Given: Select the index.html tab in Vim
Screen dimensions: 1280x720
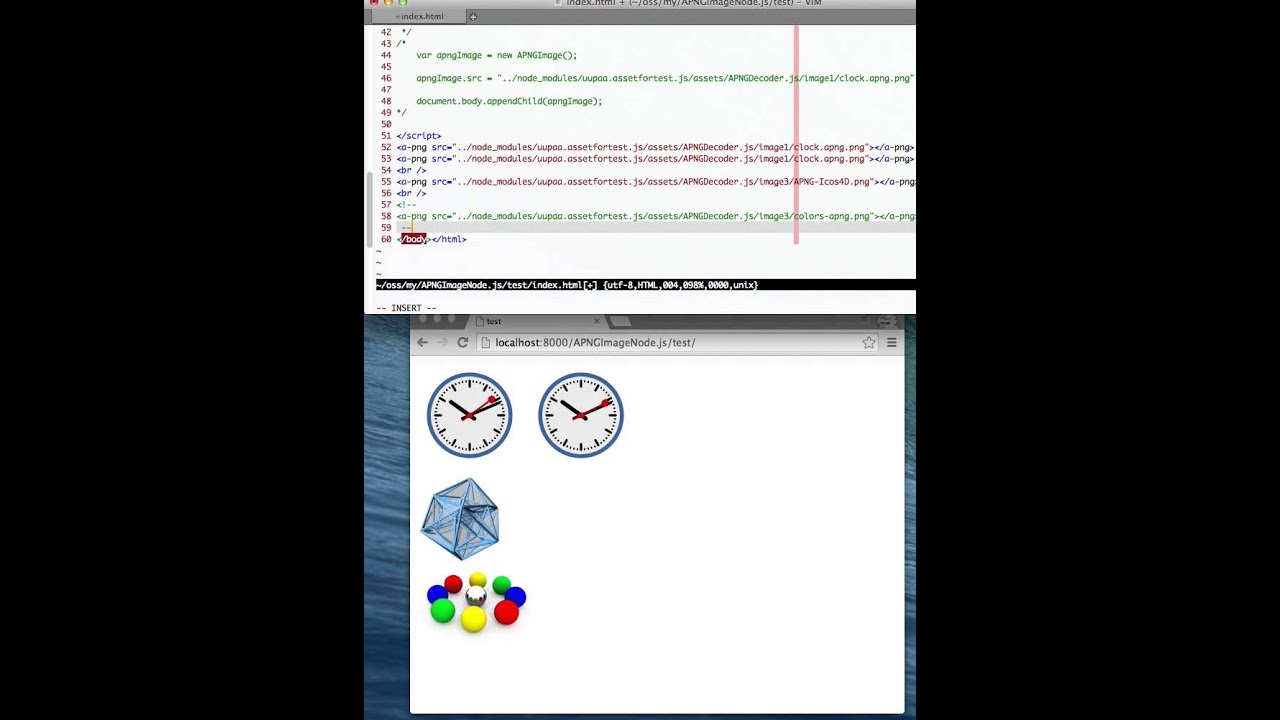Looking at the screenshot, I should [419, 16].
